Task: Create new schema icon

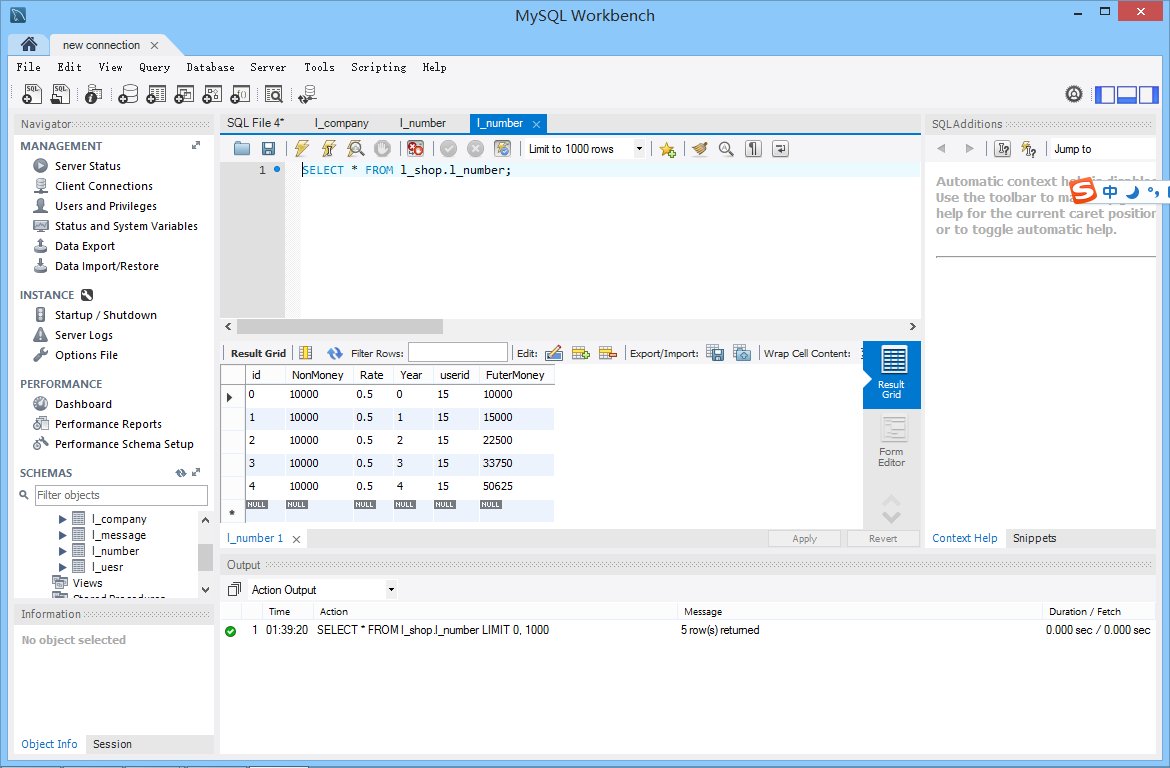Action: (x=128, y=94)
